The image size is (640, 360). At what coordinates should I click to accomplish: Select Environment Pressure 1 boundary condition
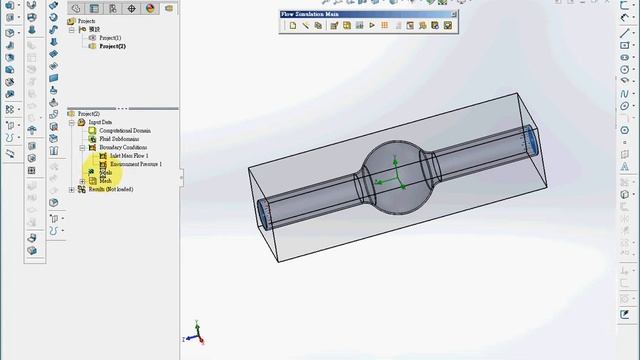(136, 164)
